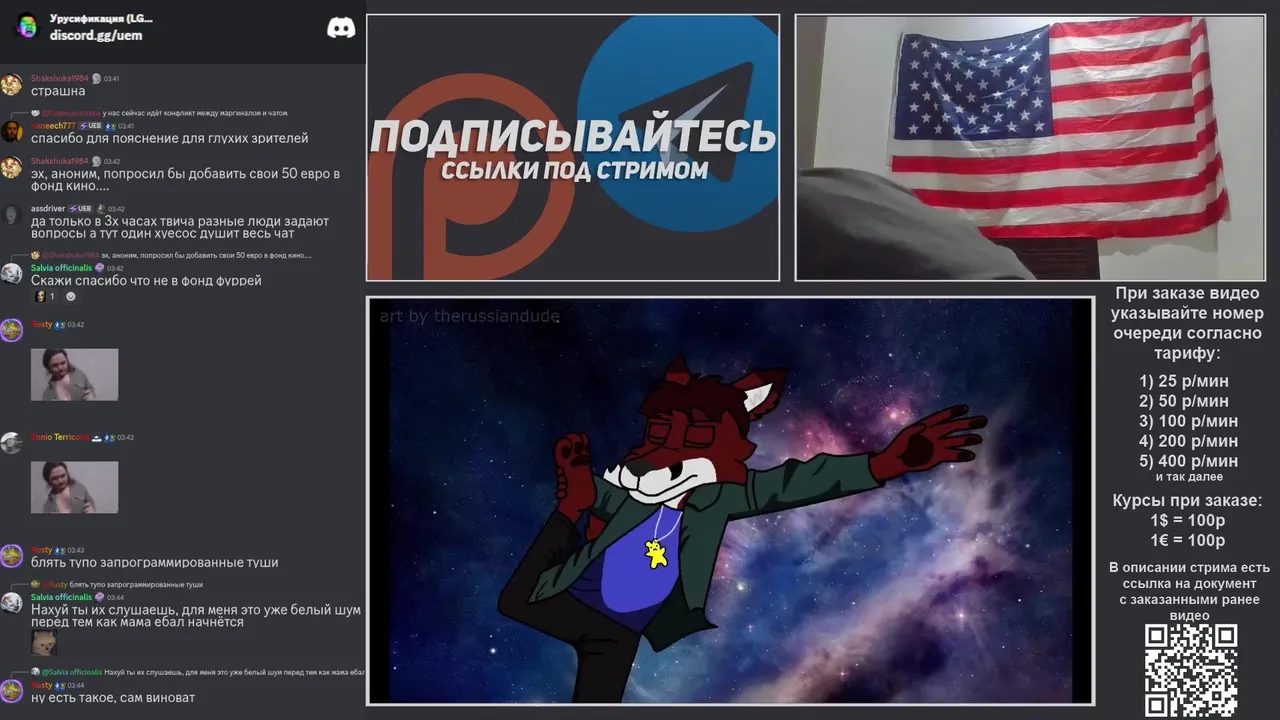The width and height of the screenshot is (1280, 720).
Task: Click the avatar next to the 50 евро message
Action: pos(11,167)
